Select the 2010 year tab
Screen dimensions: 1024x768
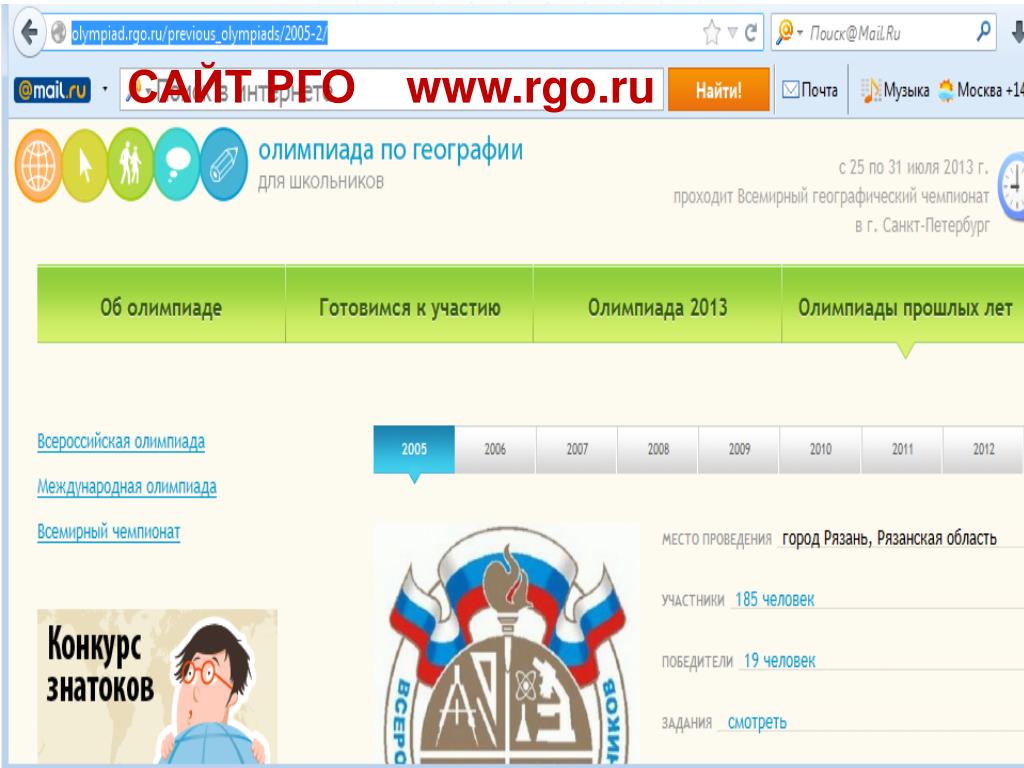(821, 449)
